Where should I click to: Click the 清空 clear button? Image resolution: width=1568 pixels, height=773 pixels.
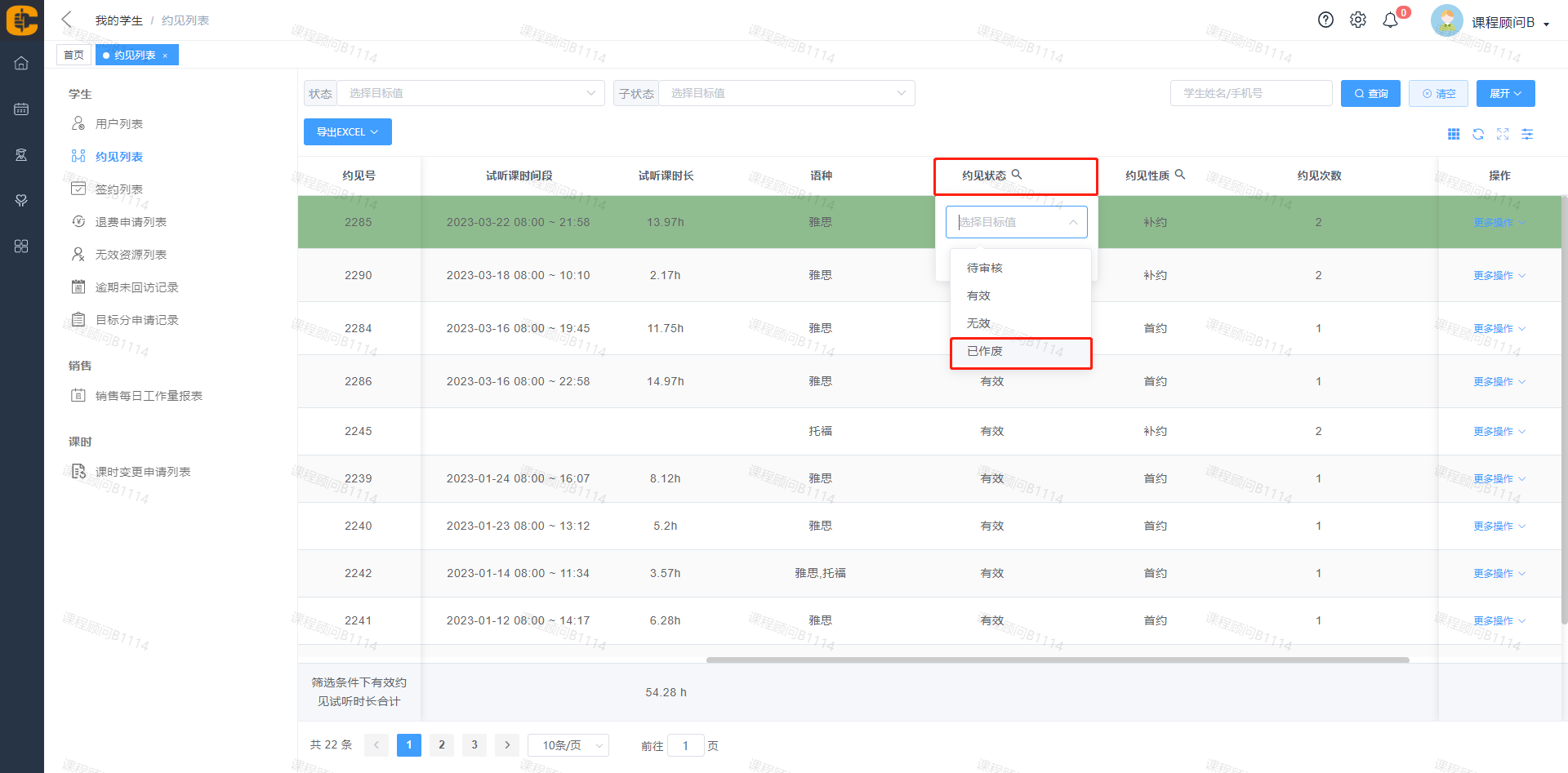tap(1438, 93)
